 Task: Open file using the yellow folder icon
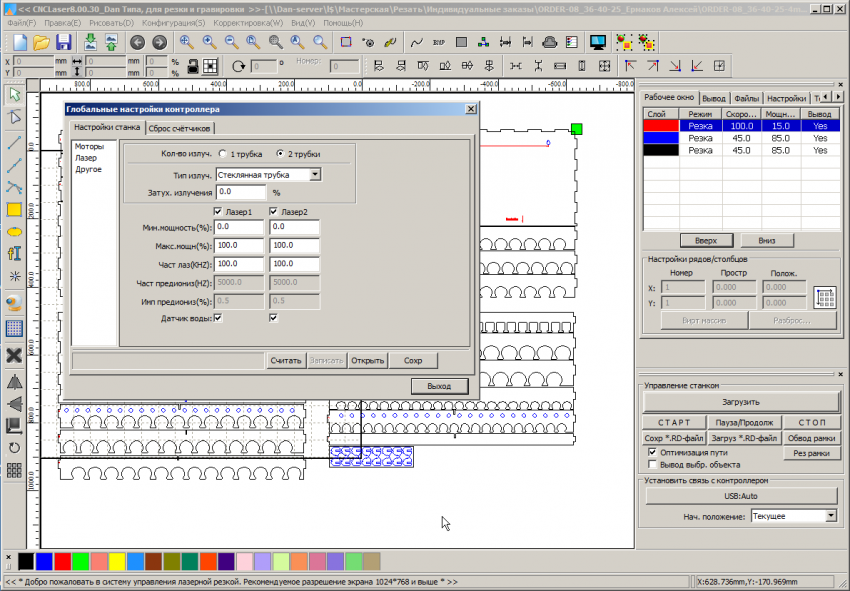(x=41, y=43)
